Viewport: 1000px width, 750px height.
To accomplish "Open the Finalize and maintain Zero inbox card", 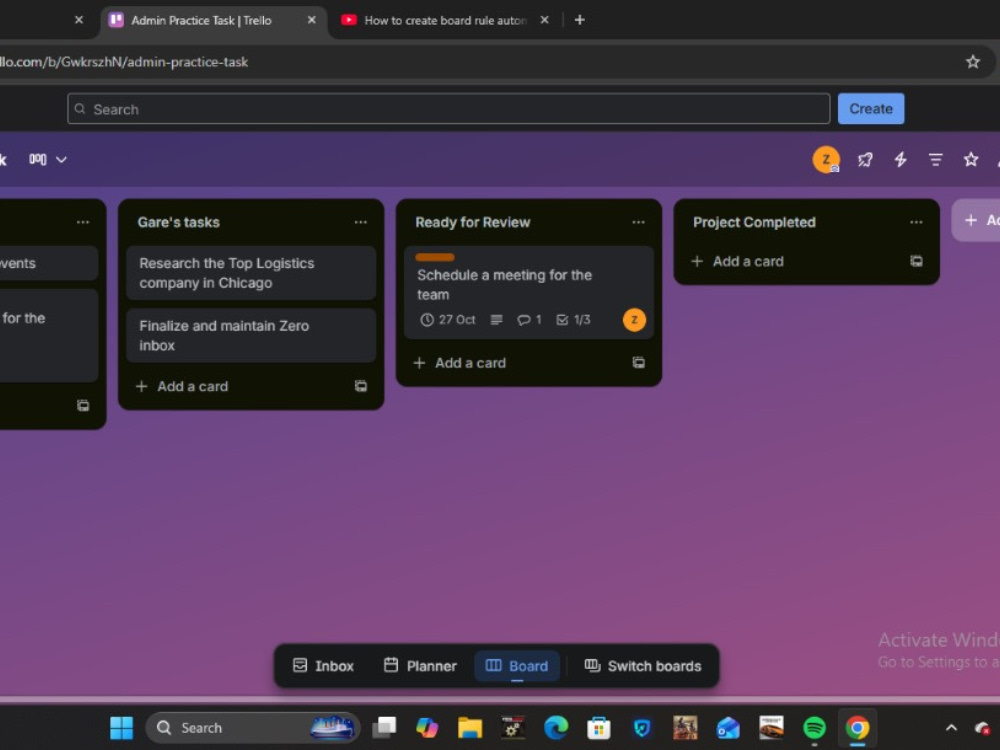I will tap(251, 335).
